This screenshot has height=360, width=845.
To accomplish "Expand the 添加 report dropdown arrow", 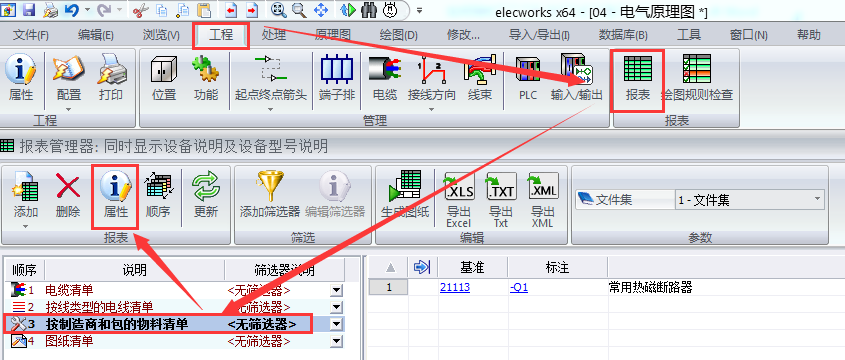I will click(25, 226).
